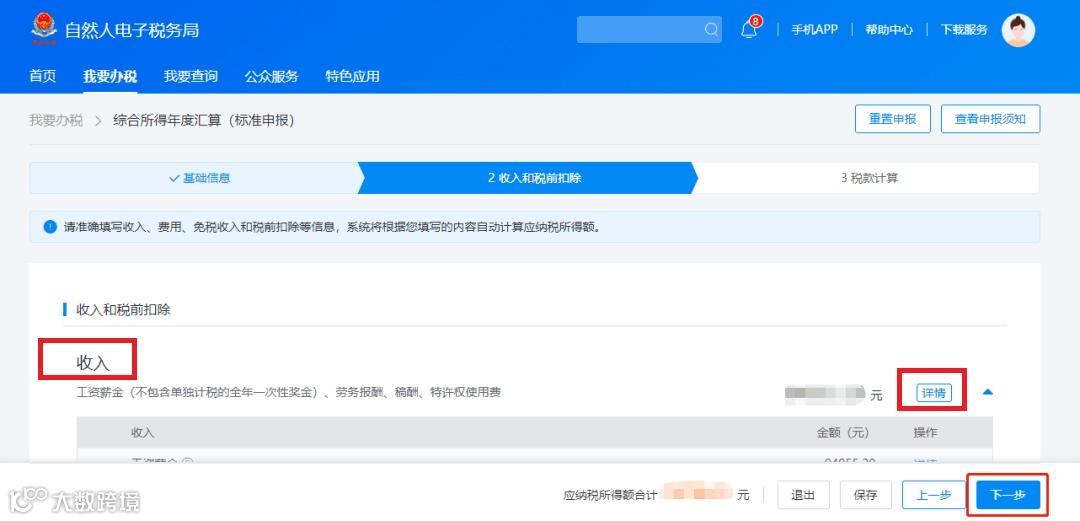This screenshot has height=521, width=1080.
Task: Collapse the income section arrow
Action: (988, 392)
